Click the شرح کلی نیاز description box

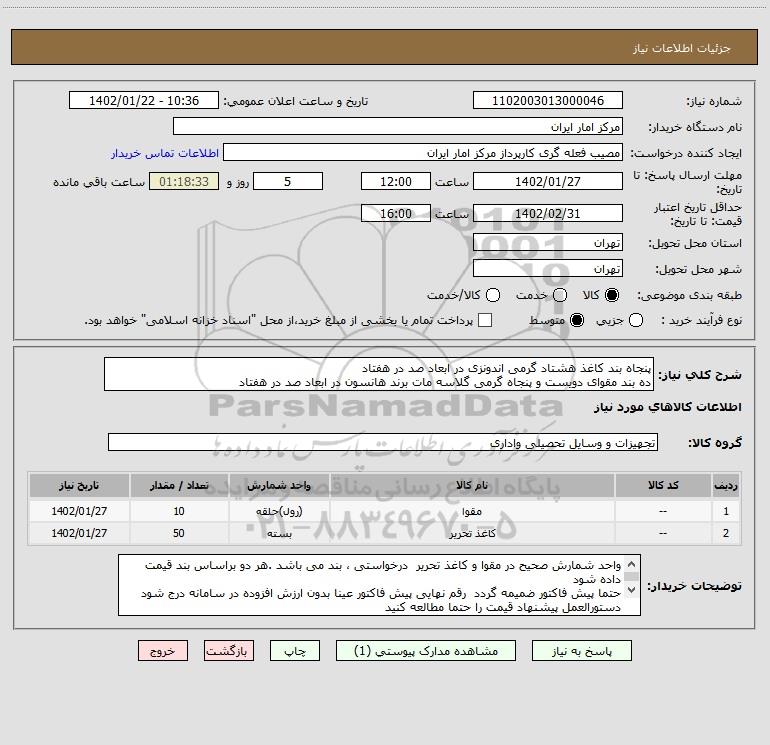tap(379, 375)
